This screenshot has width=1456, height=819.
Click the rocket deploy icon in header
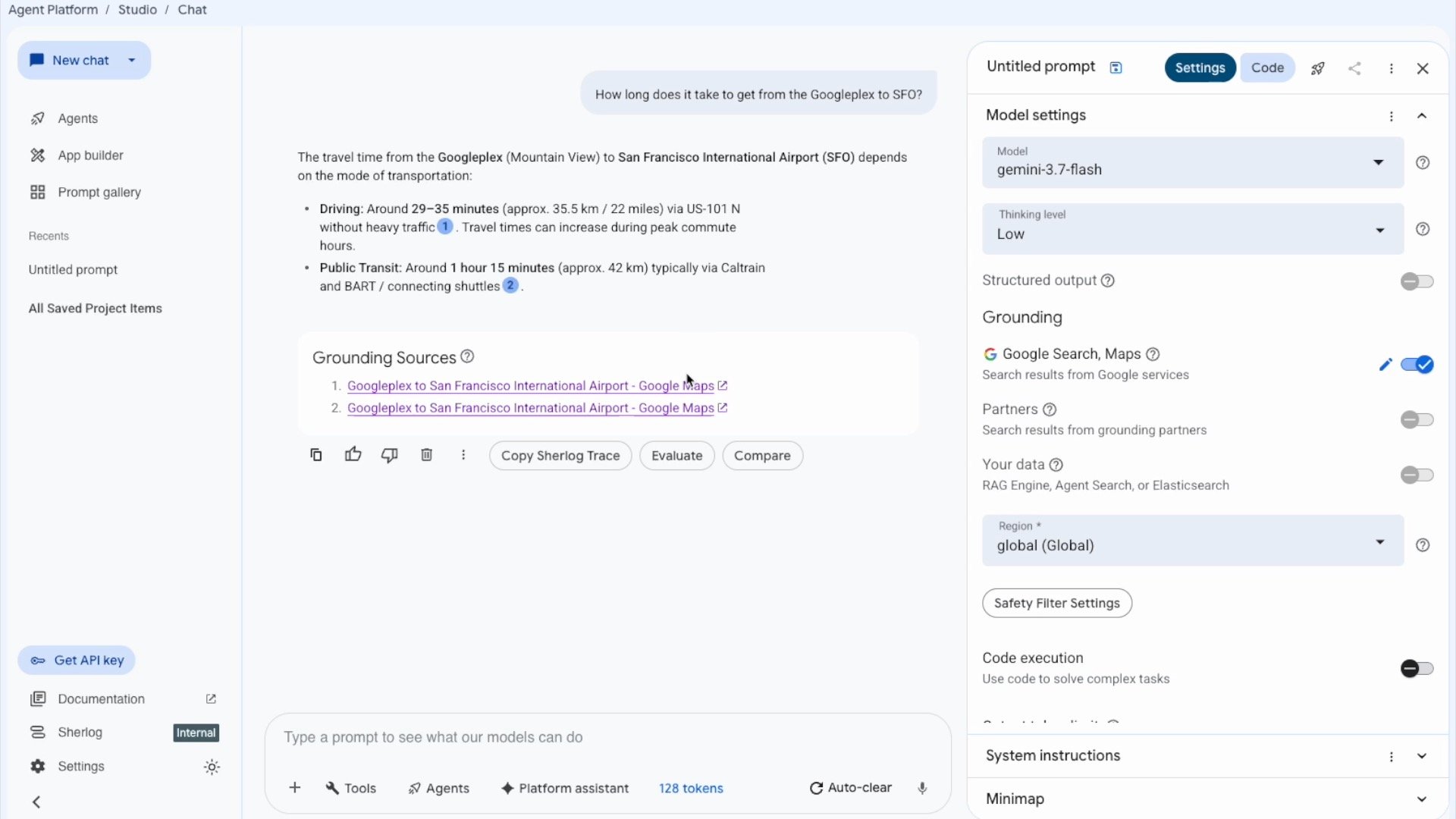pos(1318,68)
